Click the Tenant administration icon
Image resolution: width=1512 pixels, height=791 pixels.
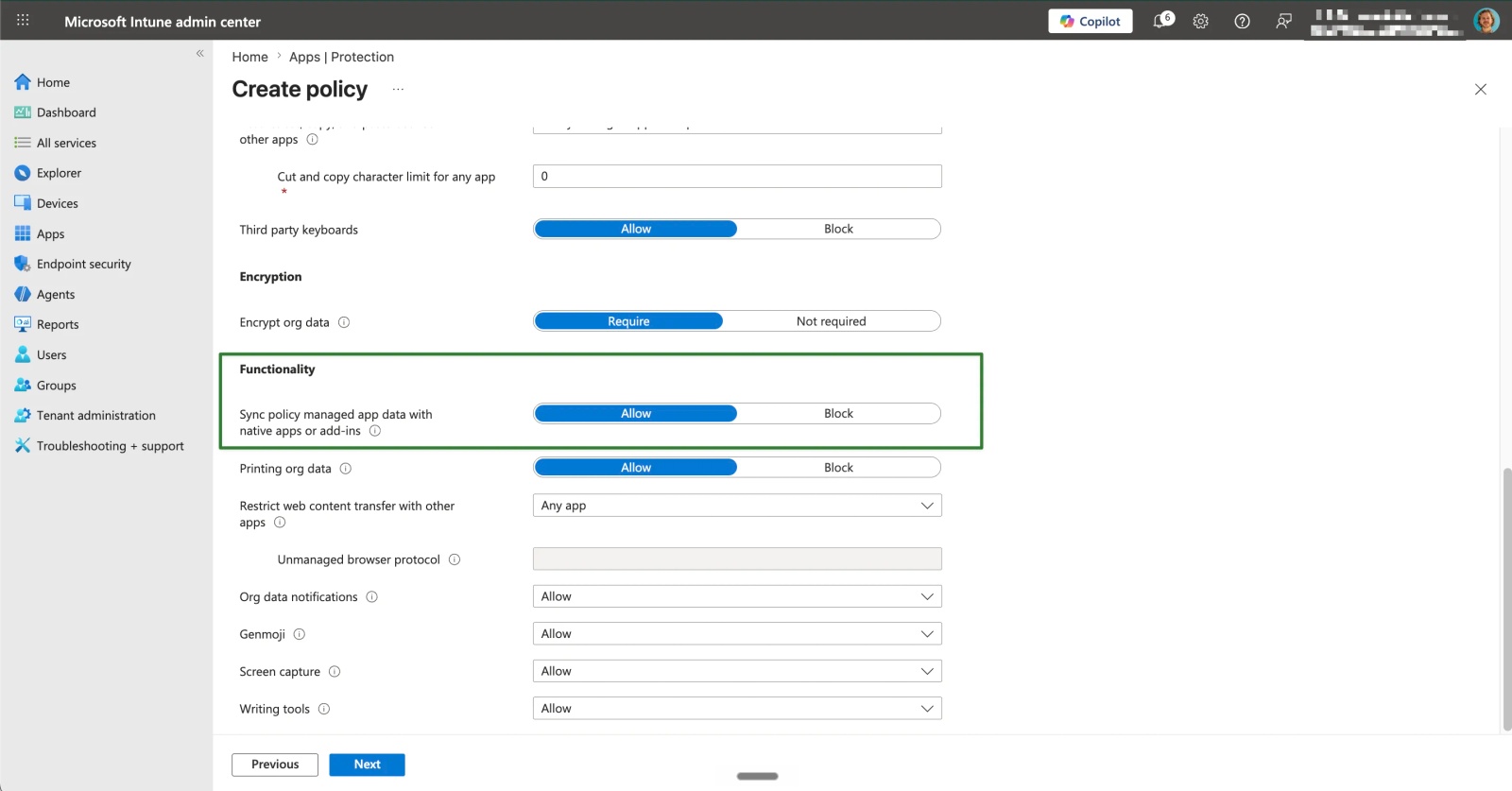coord(23,415)
